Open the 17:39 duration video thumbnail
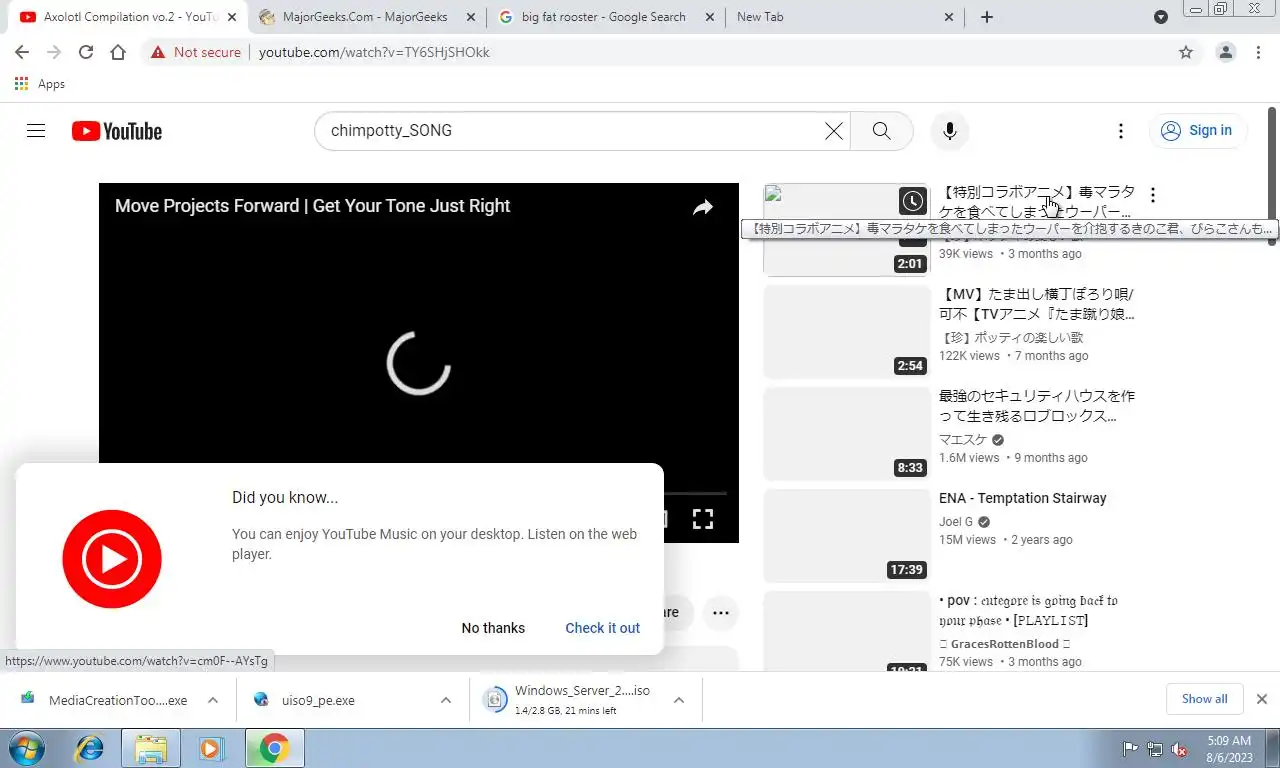 tap(847, 536)
